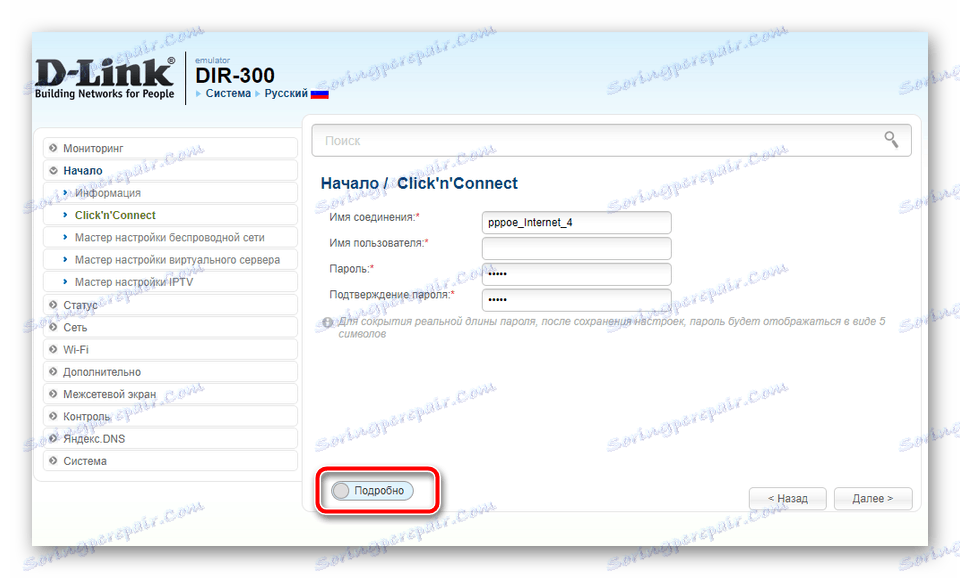
Task: Click the Имя пользователя input field
Action: (x=576, y=248)
